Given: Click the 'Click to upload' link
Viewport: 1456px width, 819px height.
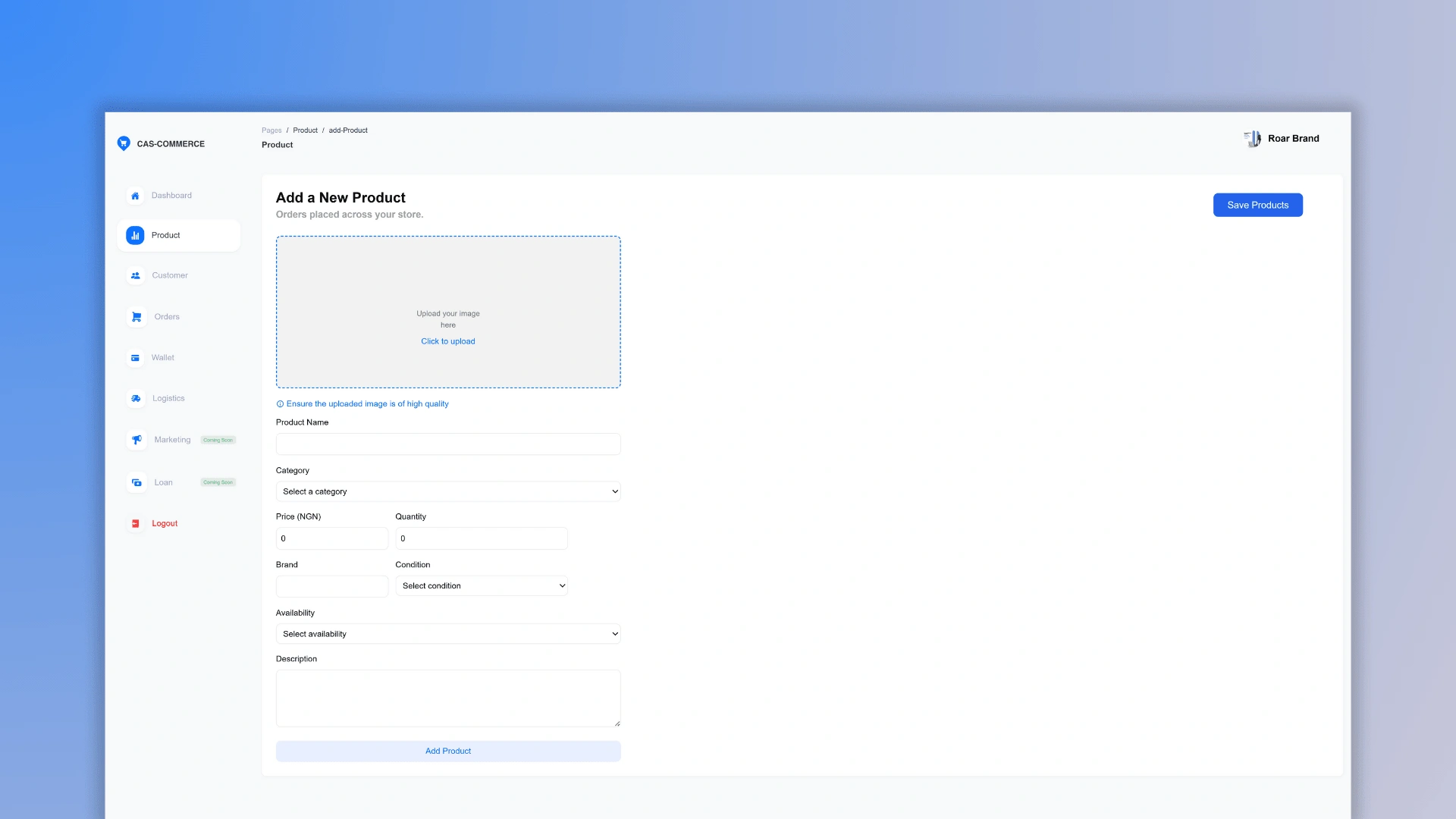Looking at the screenshot, I should point(448,341).
